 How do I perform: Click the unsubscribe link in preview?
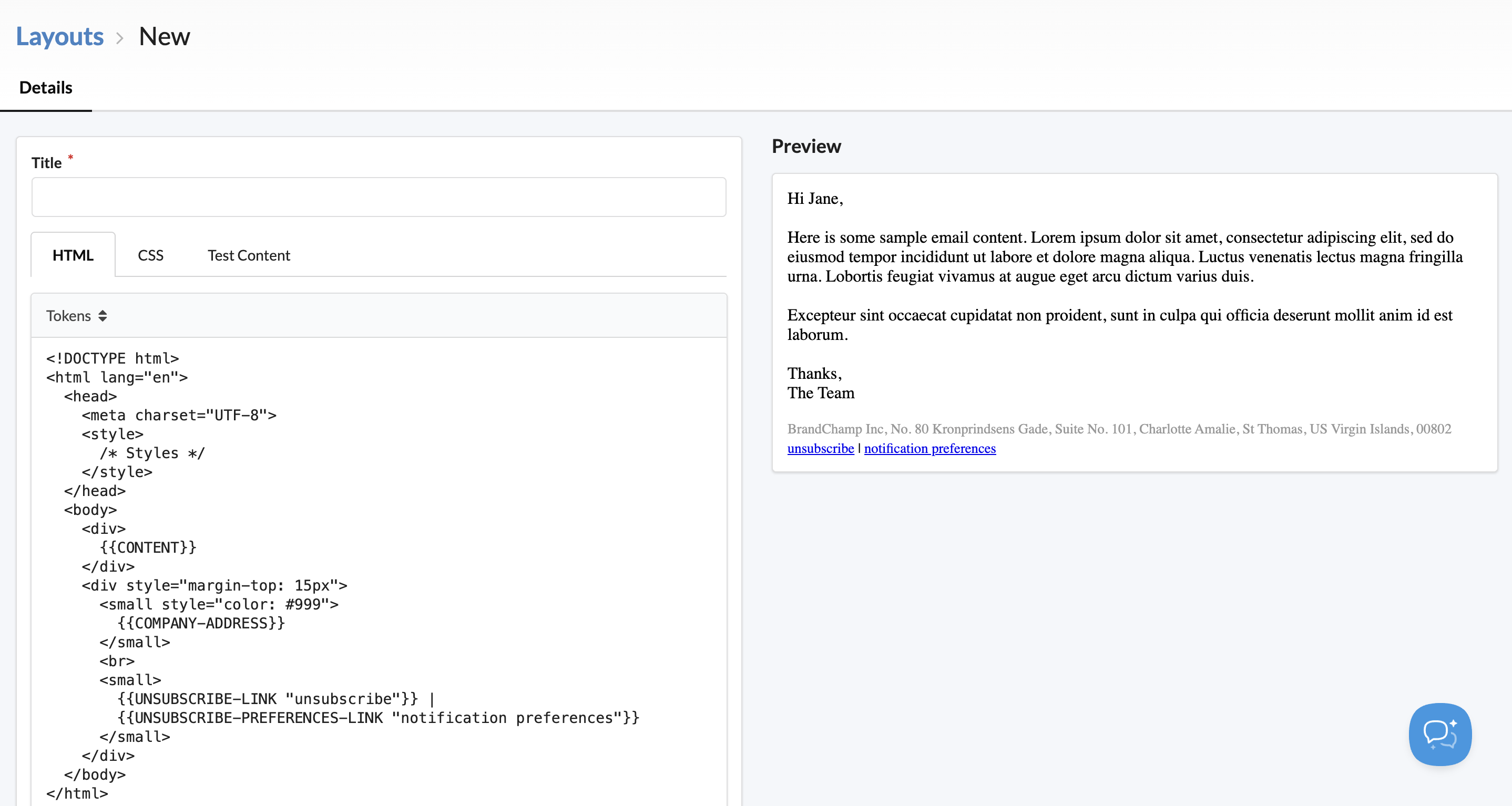[x=820, y=448]
